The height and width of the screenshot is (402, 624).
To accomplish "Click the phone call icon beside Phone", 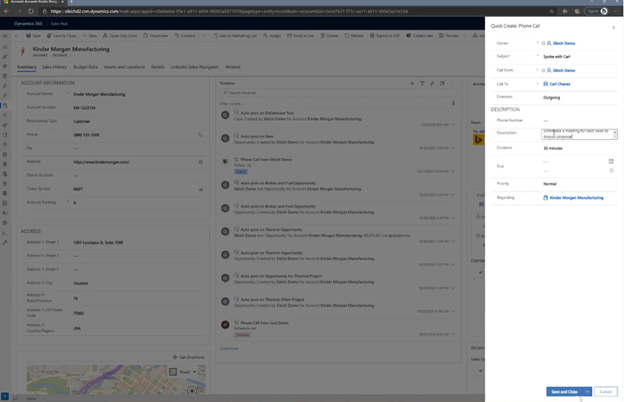I will click(x=200, y=135).
